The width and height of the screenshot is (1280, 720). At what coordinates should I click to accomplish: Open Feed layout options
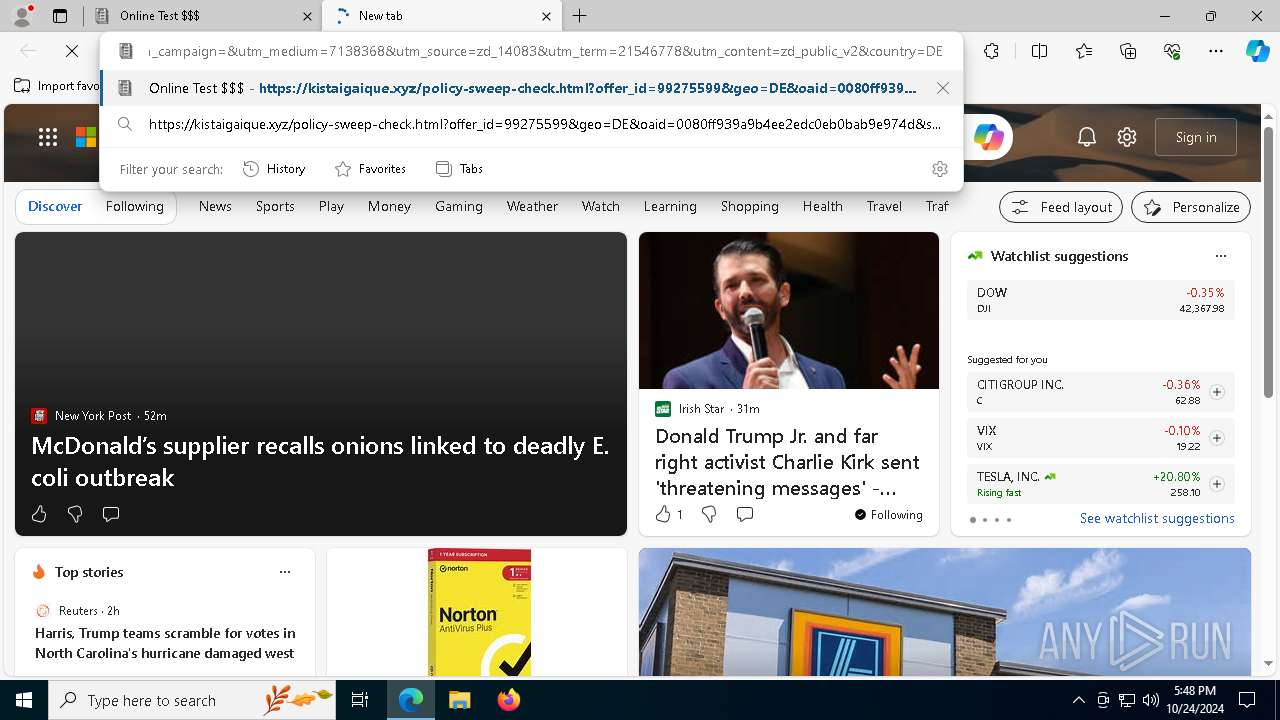tap(1061, 207)
